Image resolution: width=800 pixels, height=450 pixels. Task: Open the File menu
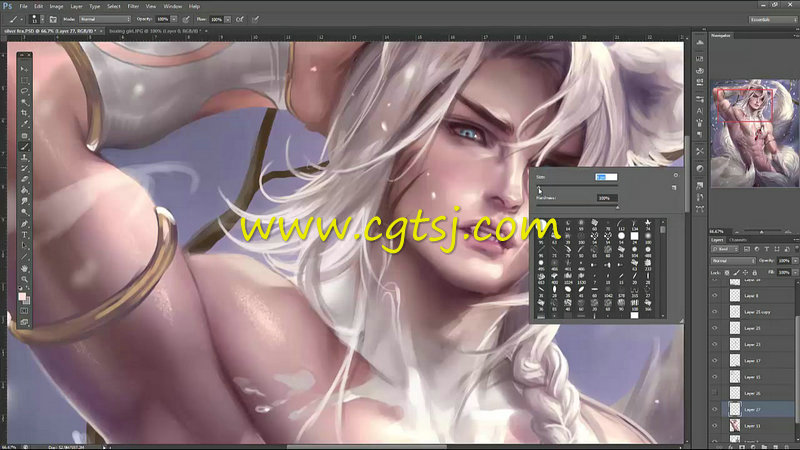pos(23,6)
